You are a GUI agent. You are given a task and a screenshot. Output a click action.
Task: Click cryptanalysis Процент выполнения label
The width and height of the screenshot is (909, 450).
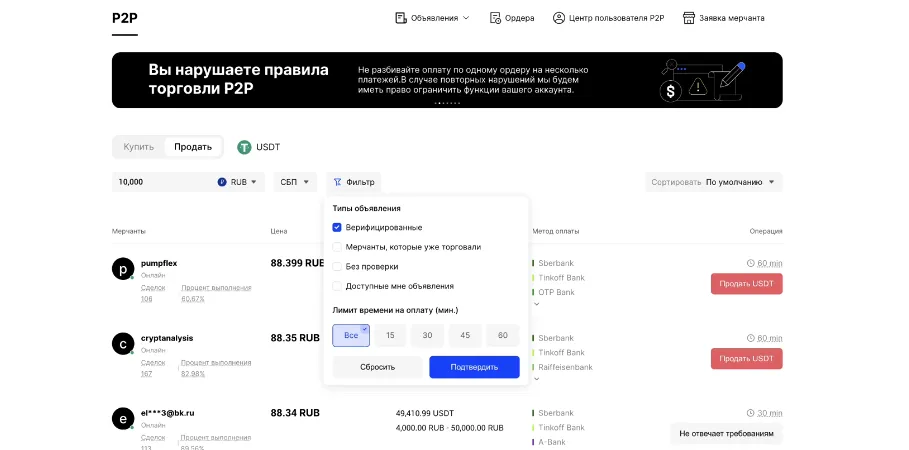coord(216,362)
